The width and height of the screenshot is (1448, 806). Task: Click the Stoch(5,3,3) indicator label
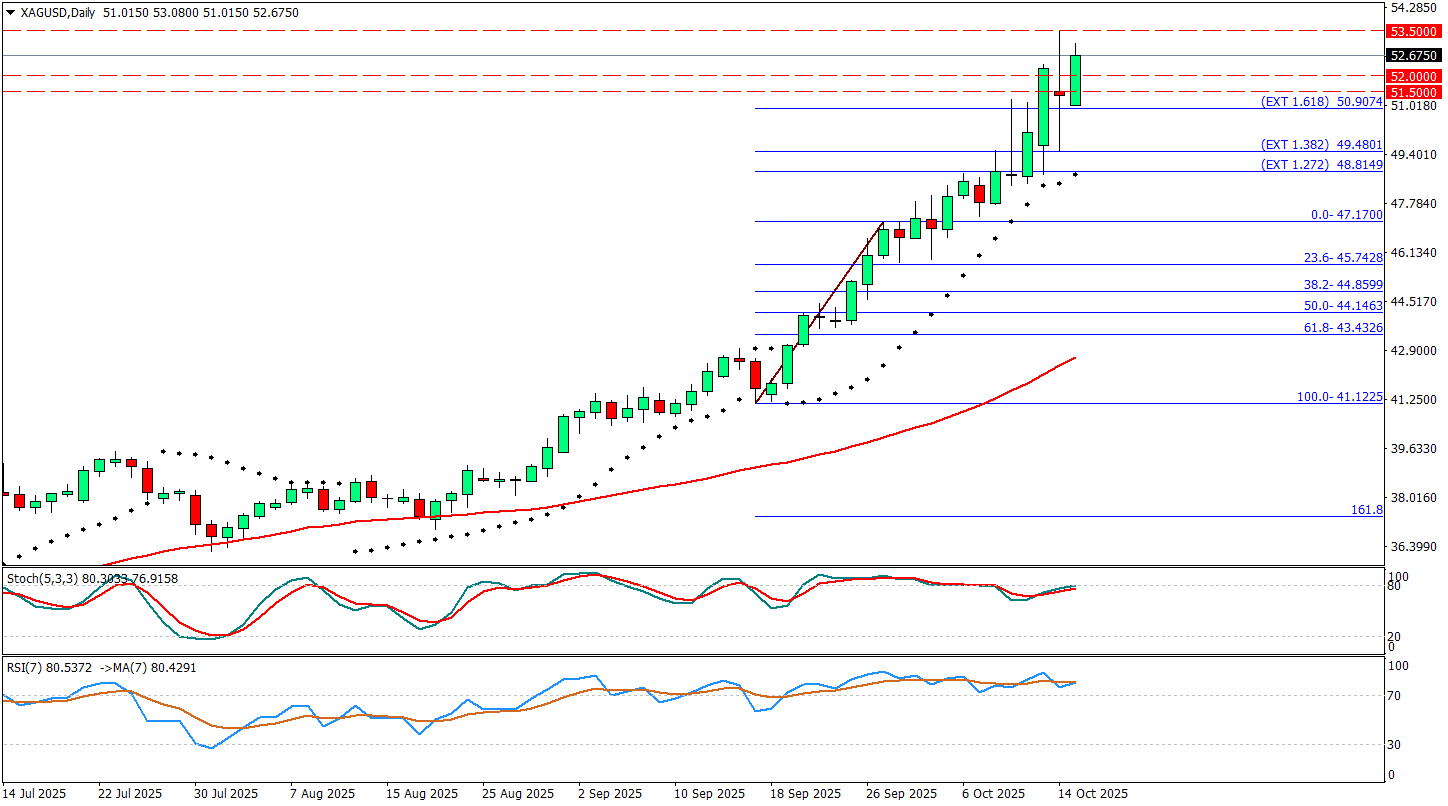[x=42, y=578]
